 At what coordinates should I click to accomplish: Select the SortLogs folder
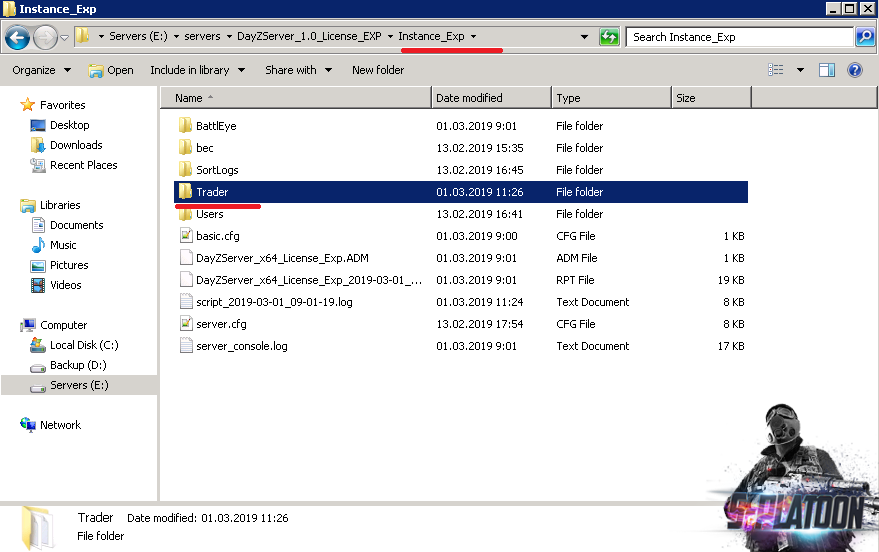(217, 170)
